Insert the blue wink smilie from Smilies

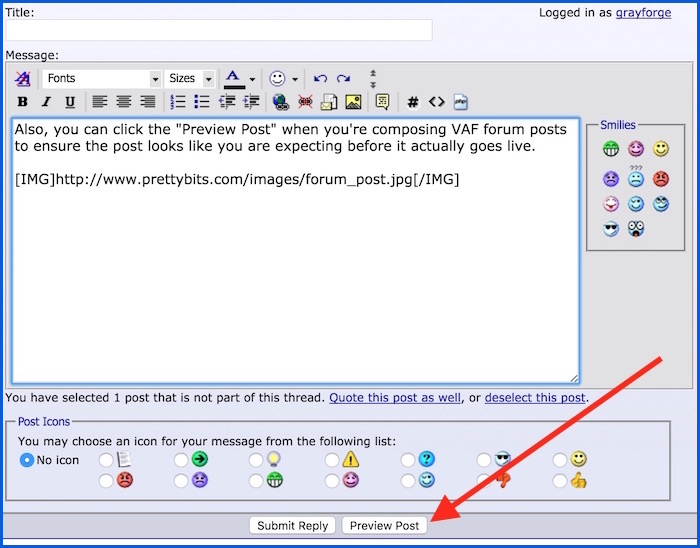(x=636, y=204)
